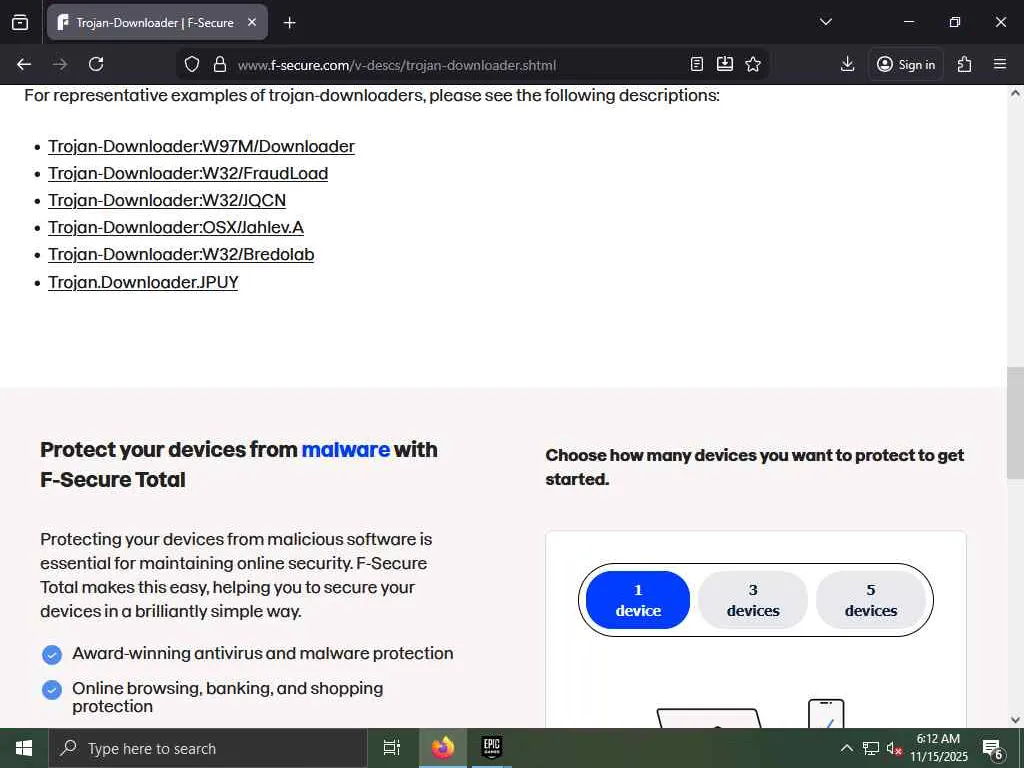This screenshot has width=1024, height=768.
Task: Click "Choose how many devices" heading text
Action: point(754,467)
